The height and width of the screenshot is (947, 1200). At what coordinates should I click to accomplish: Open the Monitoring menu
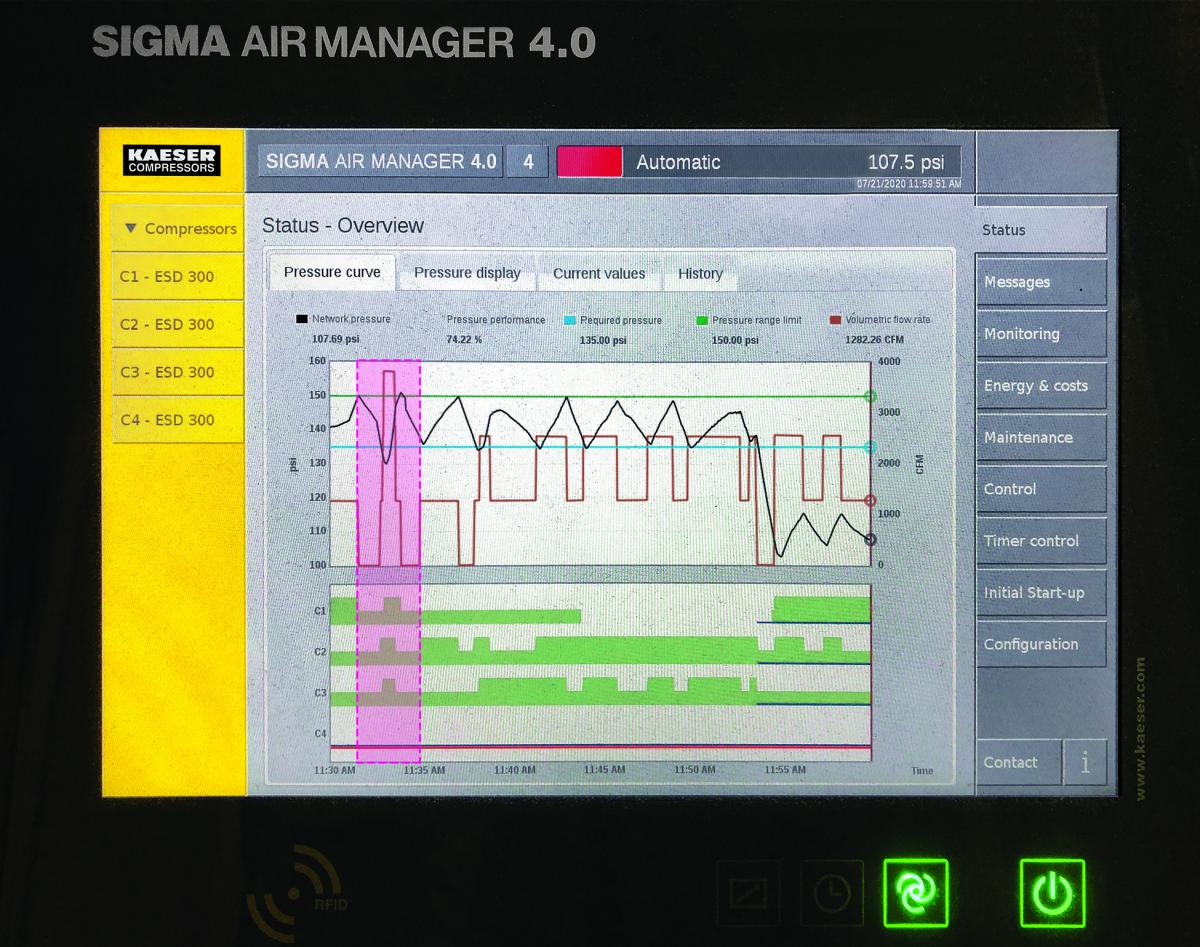click(1041, 334)
